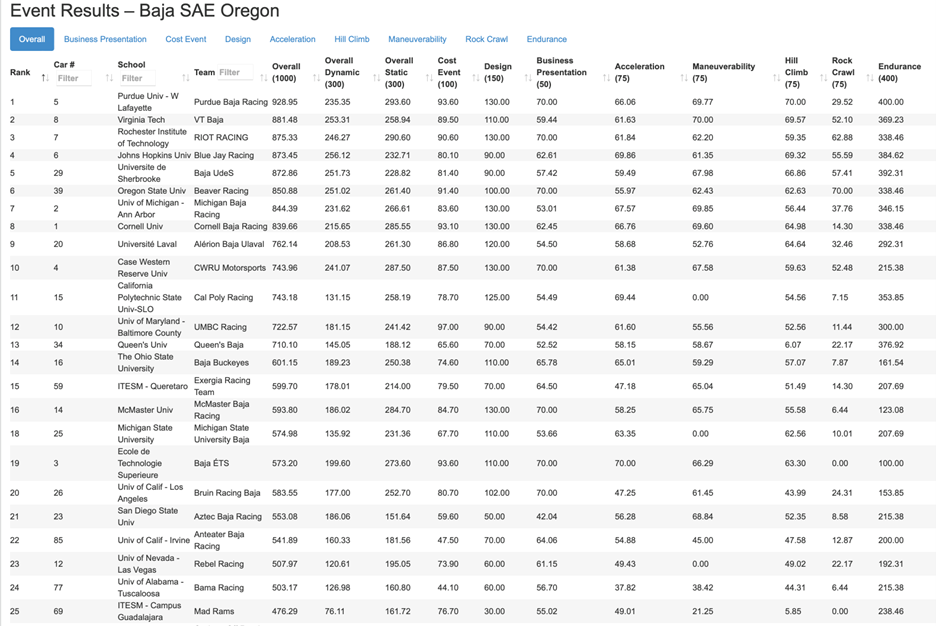Select the Univ of Calif - Irvine cell

[153, 540]
